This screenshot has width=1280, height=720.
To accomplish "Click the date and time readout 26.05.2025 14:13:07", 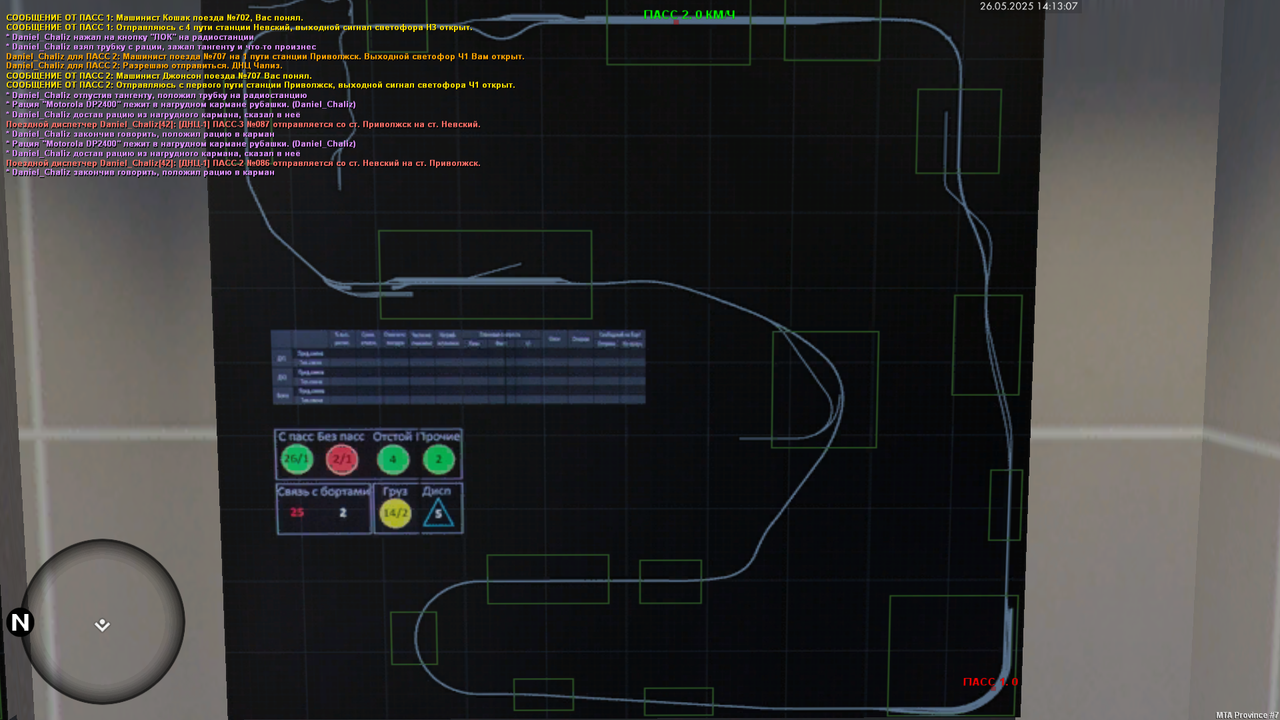I will coord(1028,6).
